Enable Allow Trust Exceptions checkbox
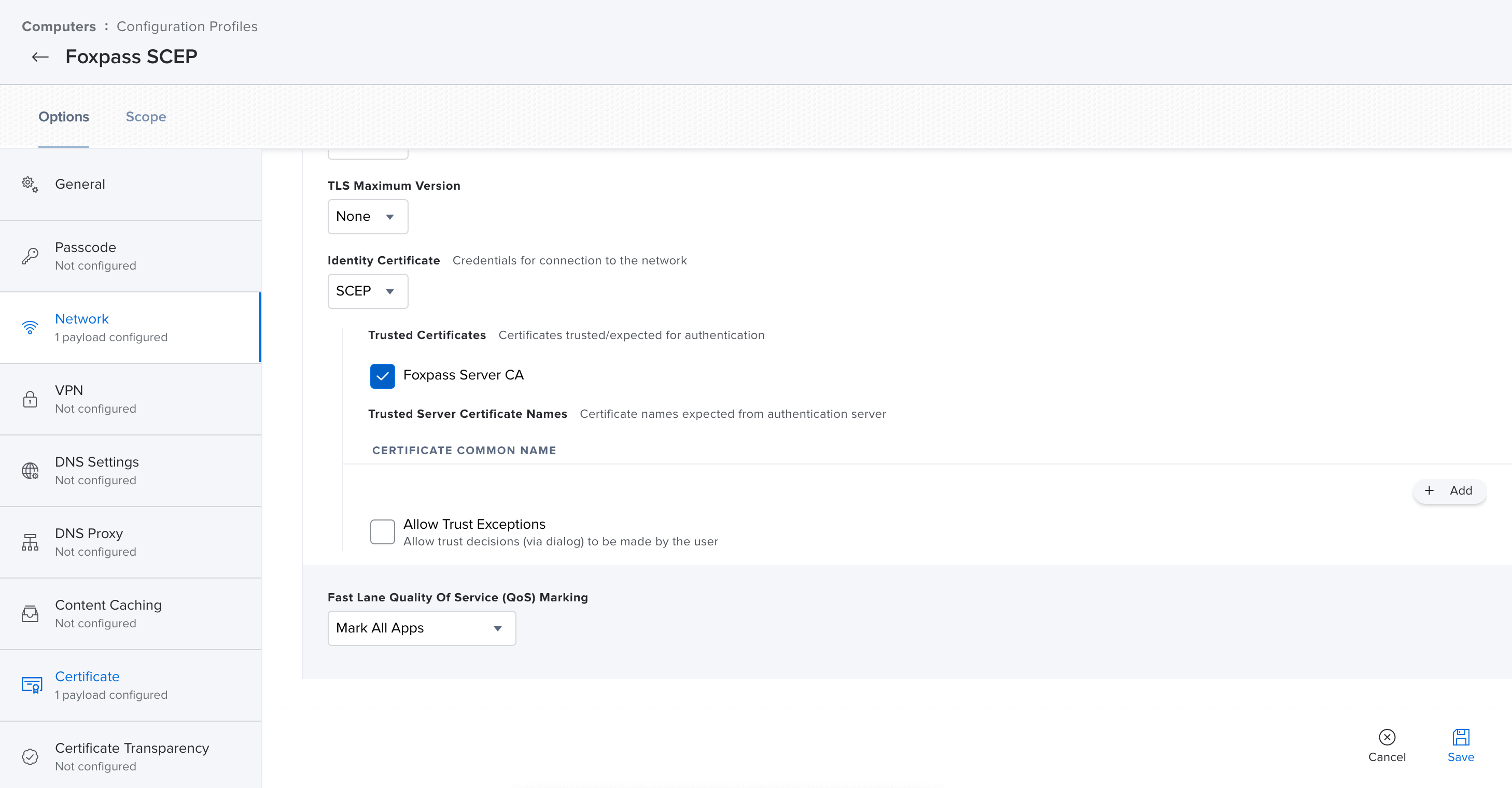 click(382, 531)
